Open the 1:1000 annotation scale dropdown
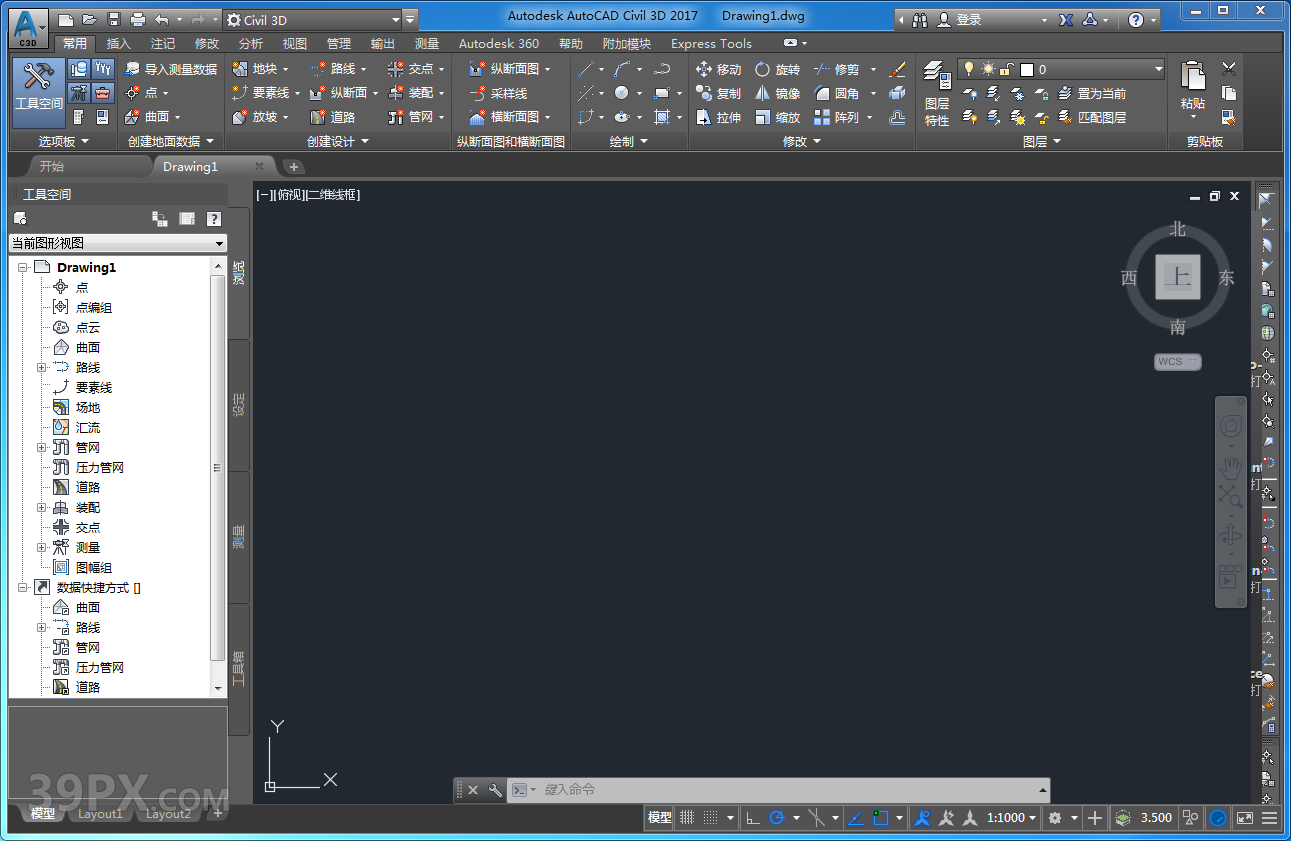This screenshot has width=1291, height=841. tap(1012, 817)
